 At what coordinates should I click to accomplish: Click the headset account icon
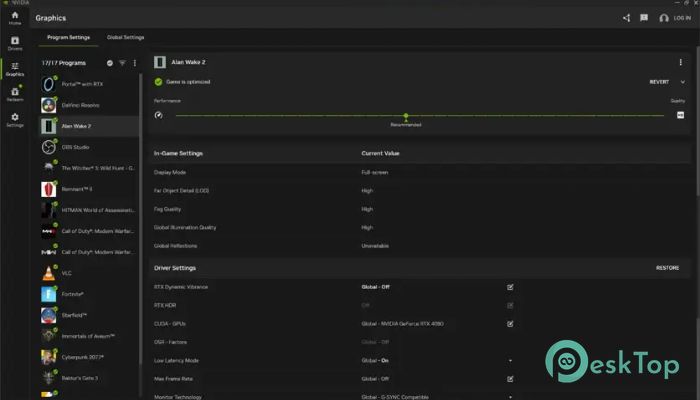pos(664,18)
